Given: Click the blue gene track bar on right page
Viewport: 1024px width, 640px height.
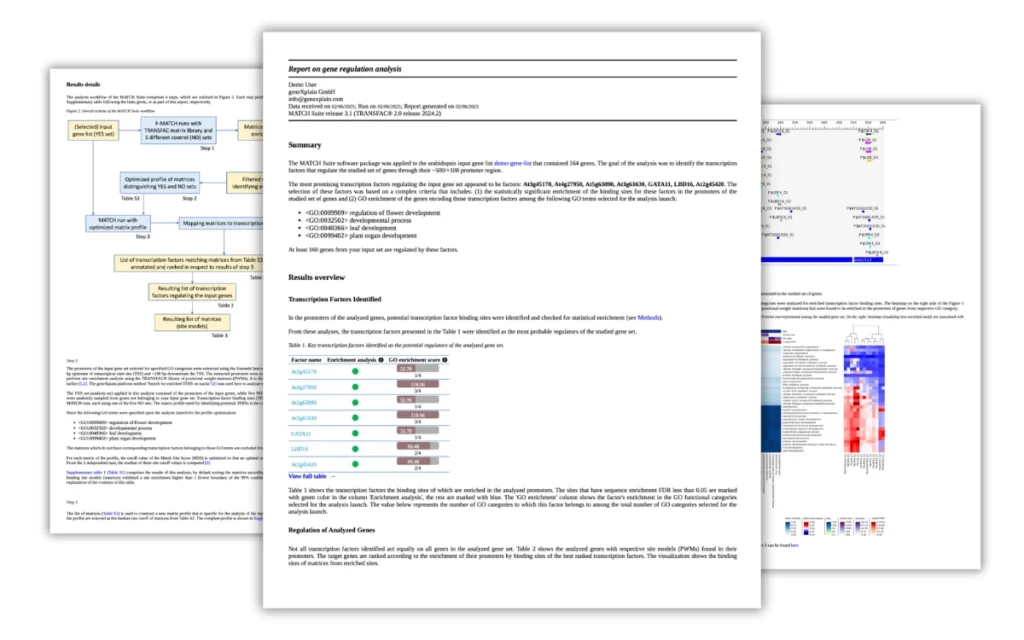Looking at the screenshot, I should pyautogui.click(x=822, y=260).
